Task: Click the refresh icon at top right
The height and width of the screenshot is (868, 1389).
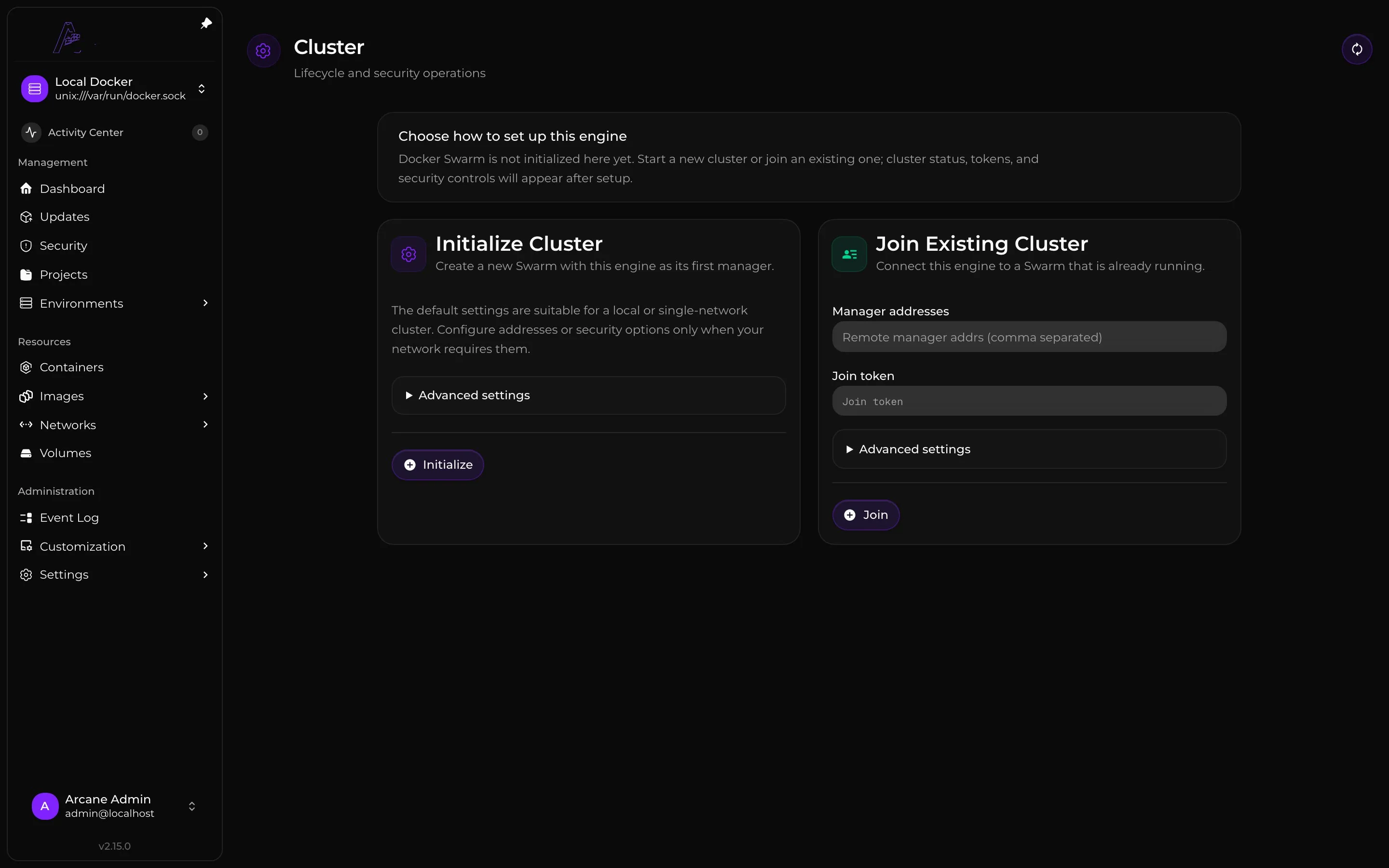Action: point(1357,49)
